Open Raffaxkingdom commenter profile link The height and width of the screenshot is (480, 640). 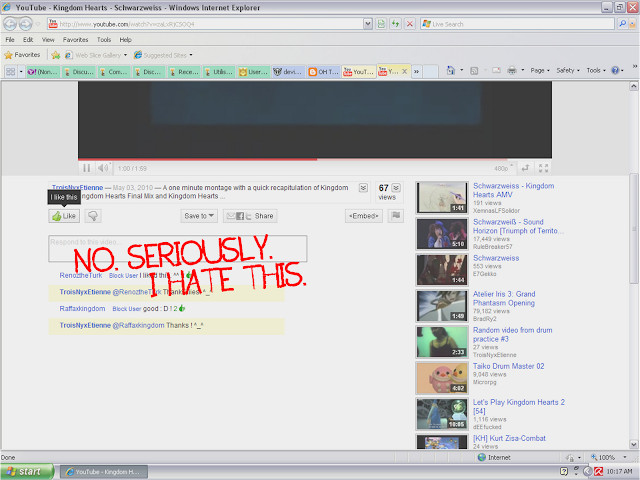coord(82,309)
